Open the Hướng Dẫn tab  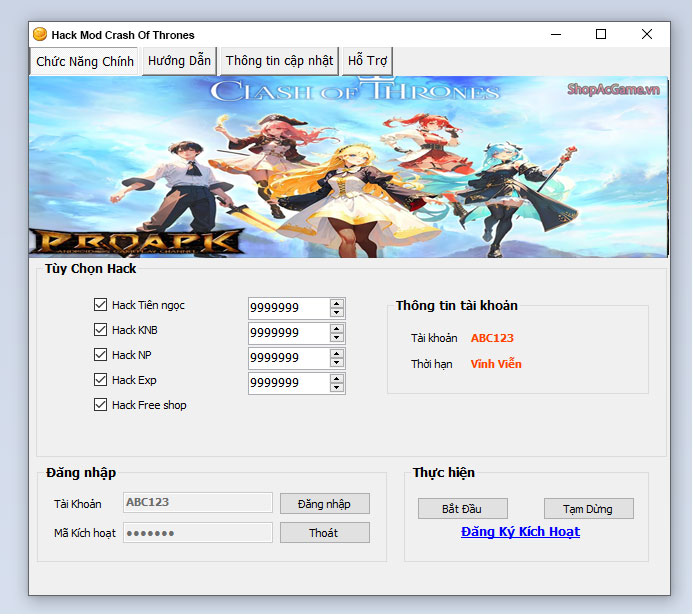(179, 61)
